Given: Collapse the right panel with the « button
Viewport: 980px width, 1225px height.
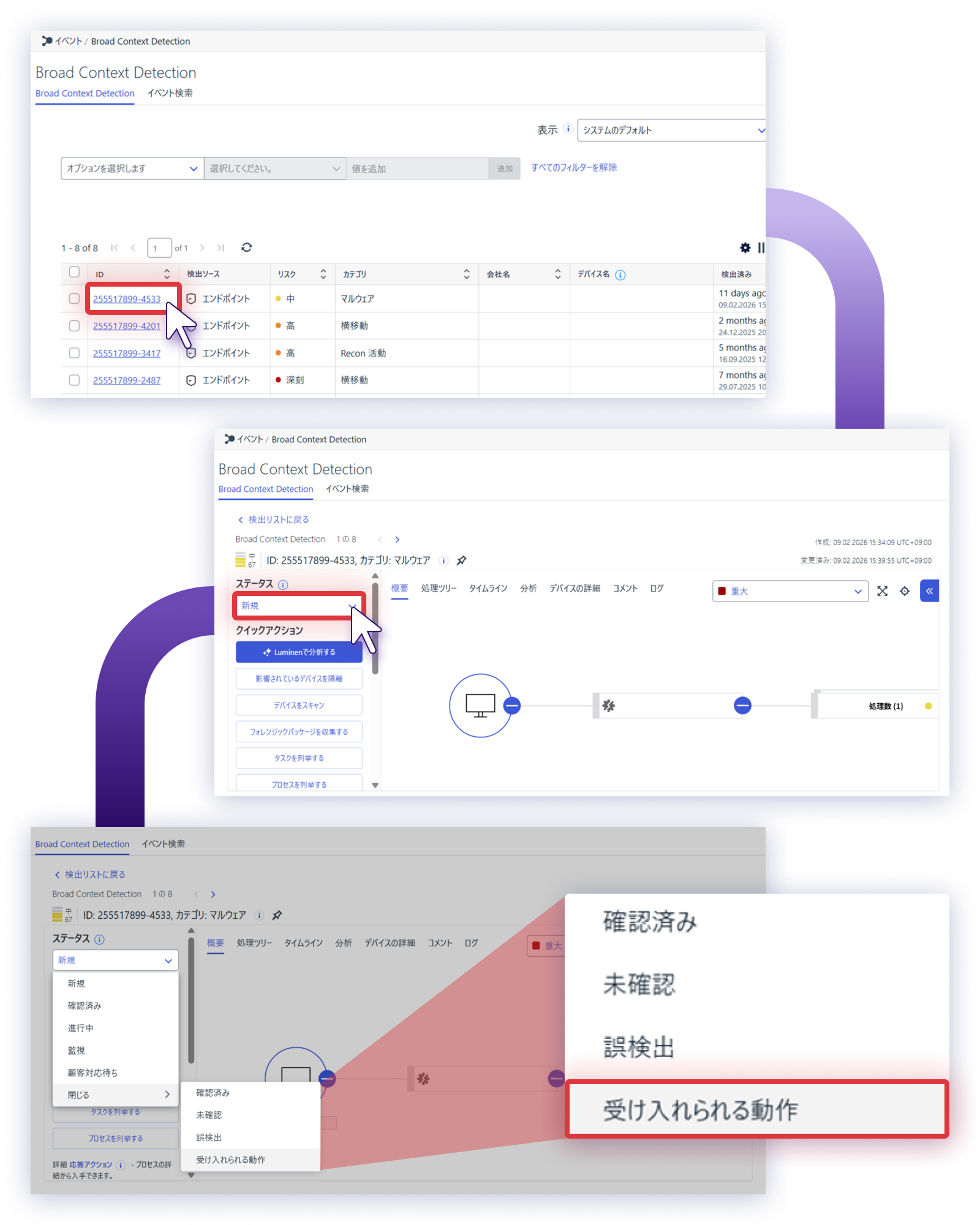Looking at the screenshot, I should click(929, 590).
